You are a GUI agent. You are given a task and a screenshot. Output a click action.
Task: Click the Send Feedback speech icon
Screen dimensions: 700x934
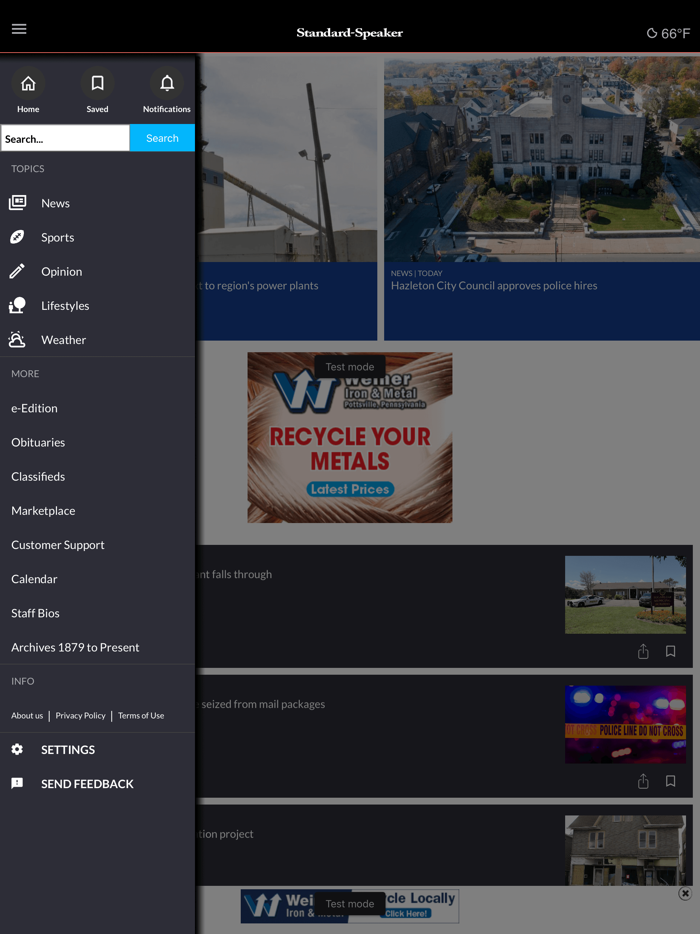pos(17,783)
